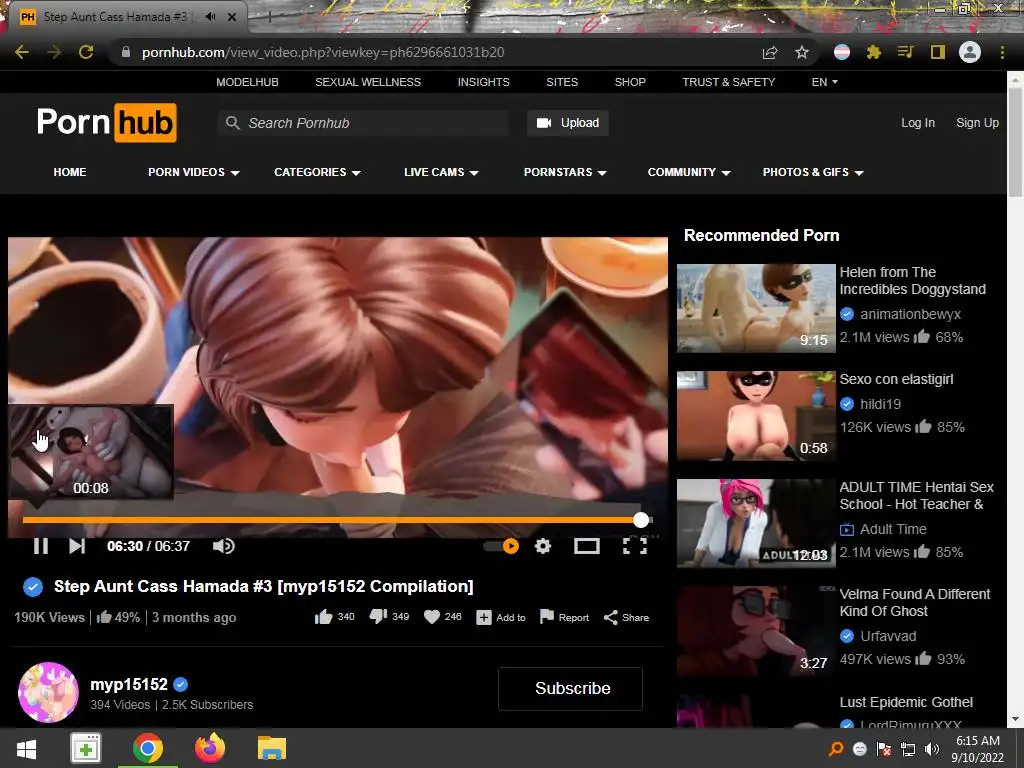Skip to the next video
Viewport: 1024px width, 768px height.
[x=77, y=546]
